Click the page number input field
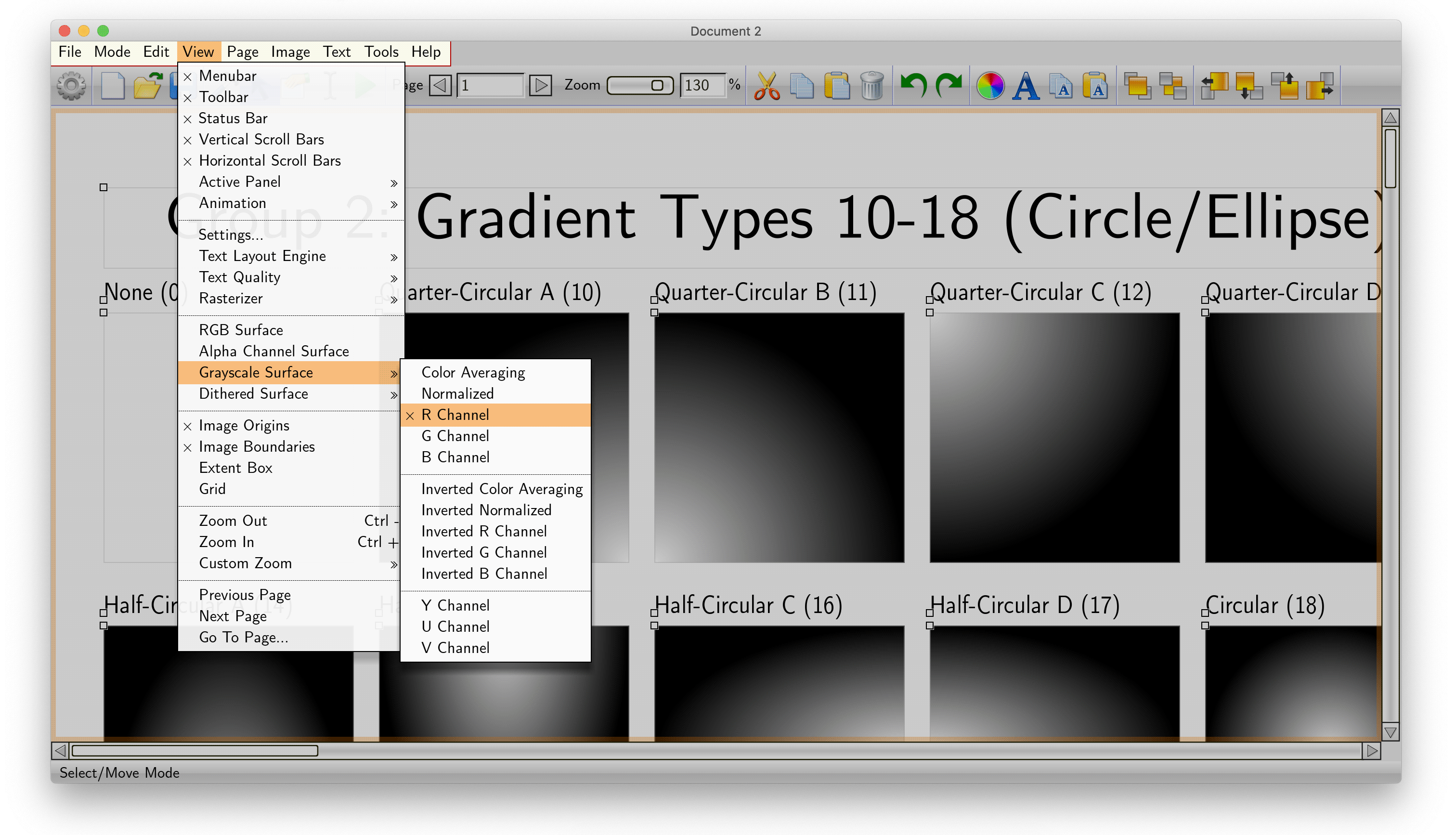The image size is (1456, 835). tap(491, 85)
